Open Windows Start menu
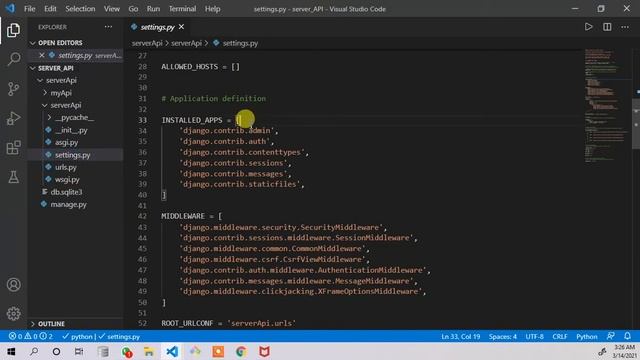The height and width of the screenshot is (360, 640). click(x=11, y=351)
